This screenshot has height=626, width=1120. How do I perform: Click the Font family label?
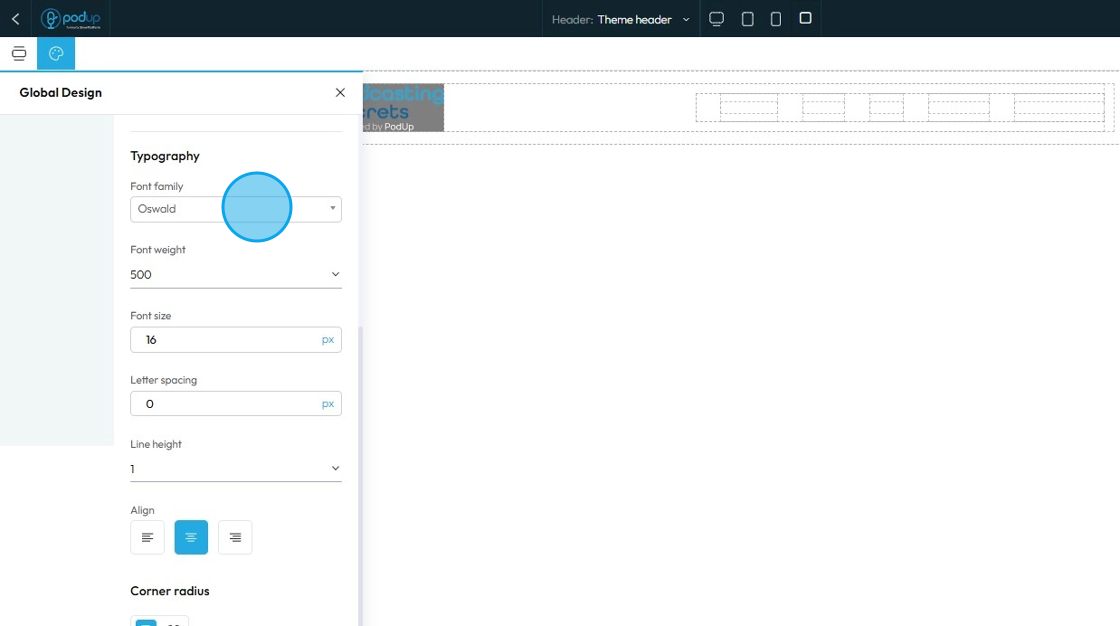tap(156, 186)
